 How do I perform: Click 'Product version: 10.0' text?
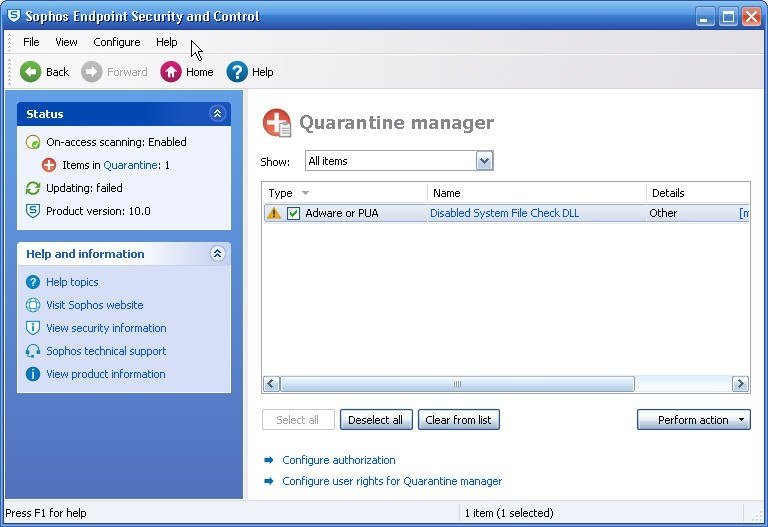coord(98,211)
